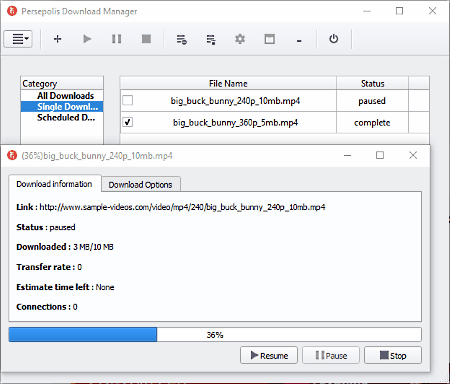Click the power exit icon in toolbar
The height and width of the screenshot is (384, 450).
pos(334,39)
